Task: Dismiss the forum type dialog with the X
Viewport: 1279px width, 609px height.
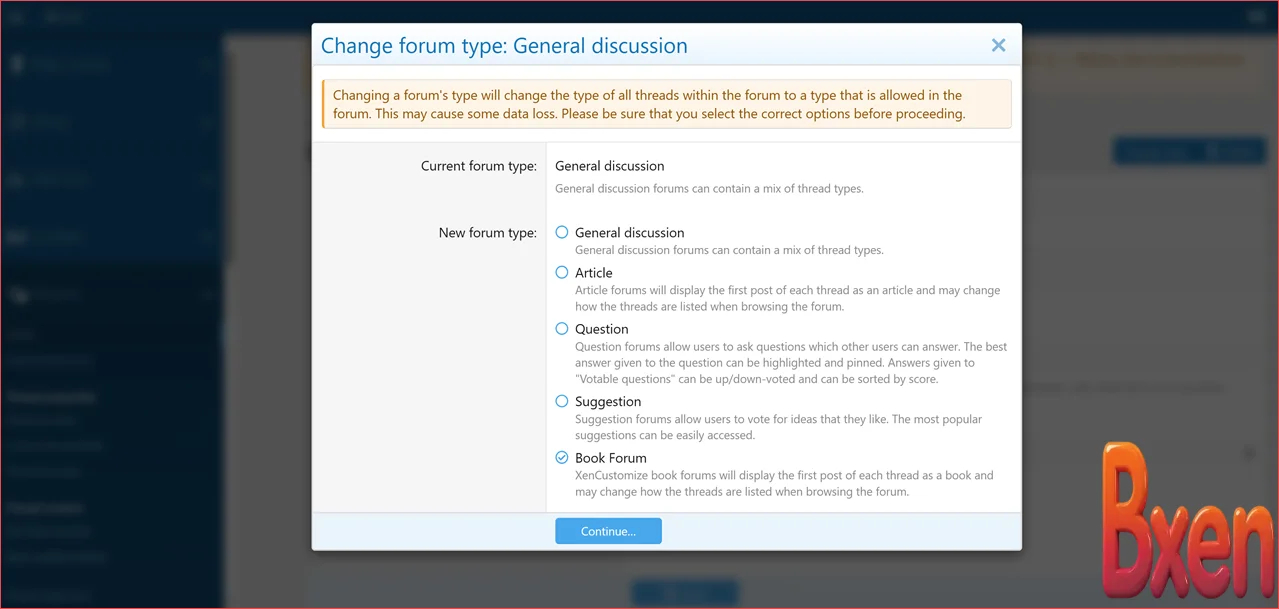Action: click(997, 44)
